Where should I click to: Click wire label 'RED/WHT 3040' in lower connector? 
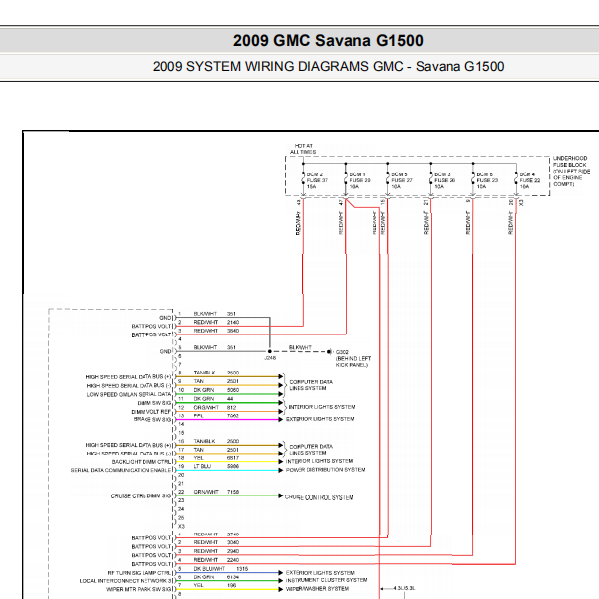coord(216,542)
